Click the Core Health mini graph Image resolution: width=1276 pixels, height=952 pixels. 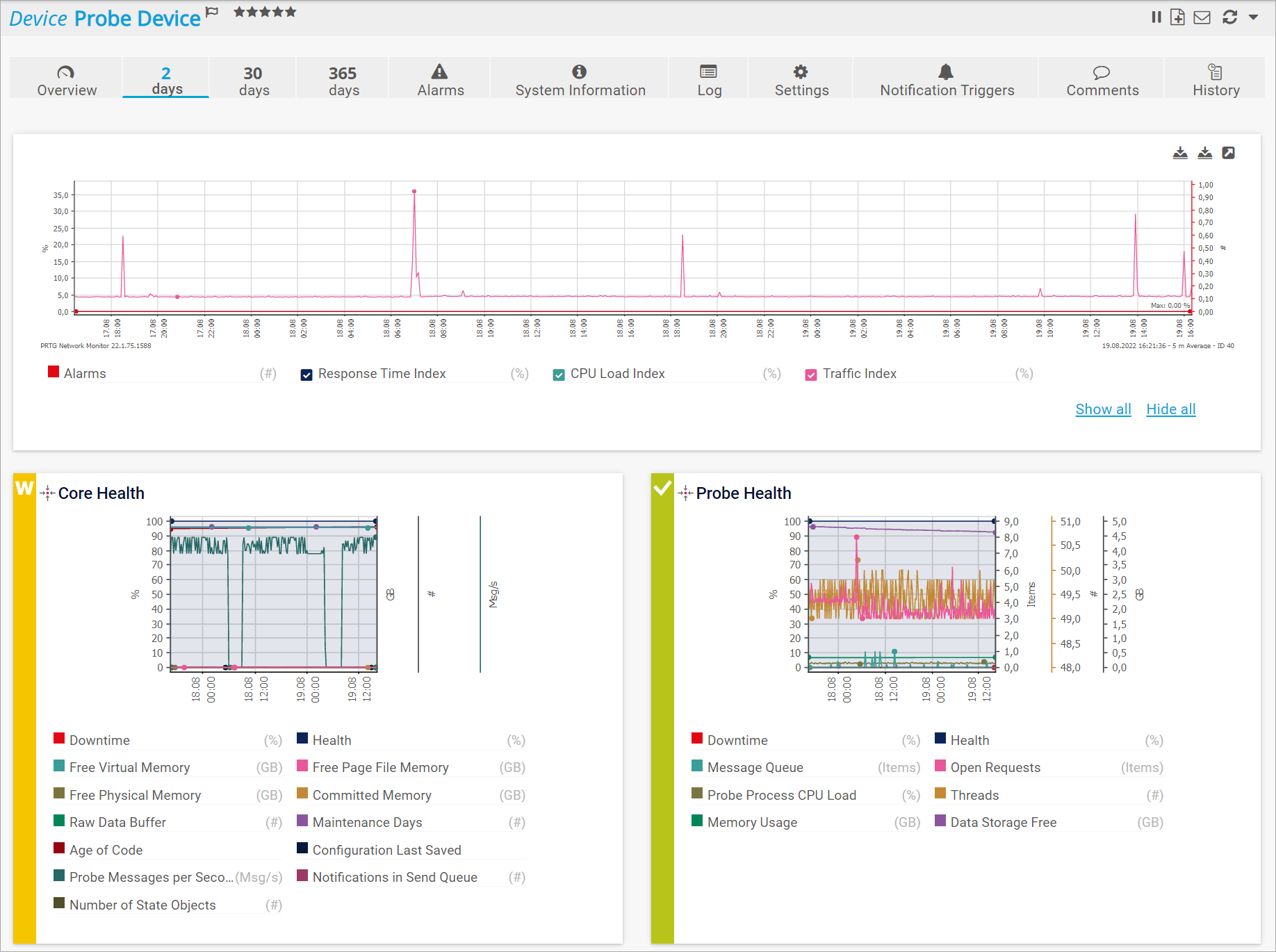point(274,594)
